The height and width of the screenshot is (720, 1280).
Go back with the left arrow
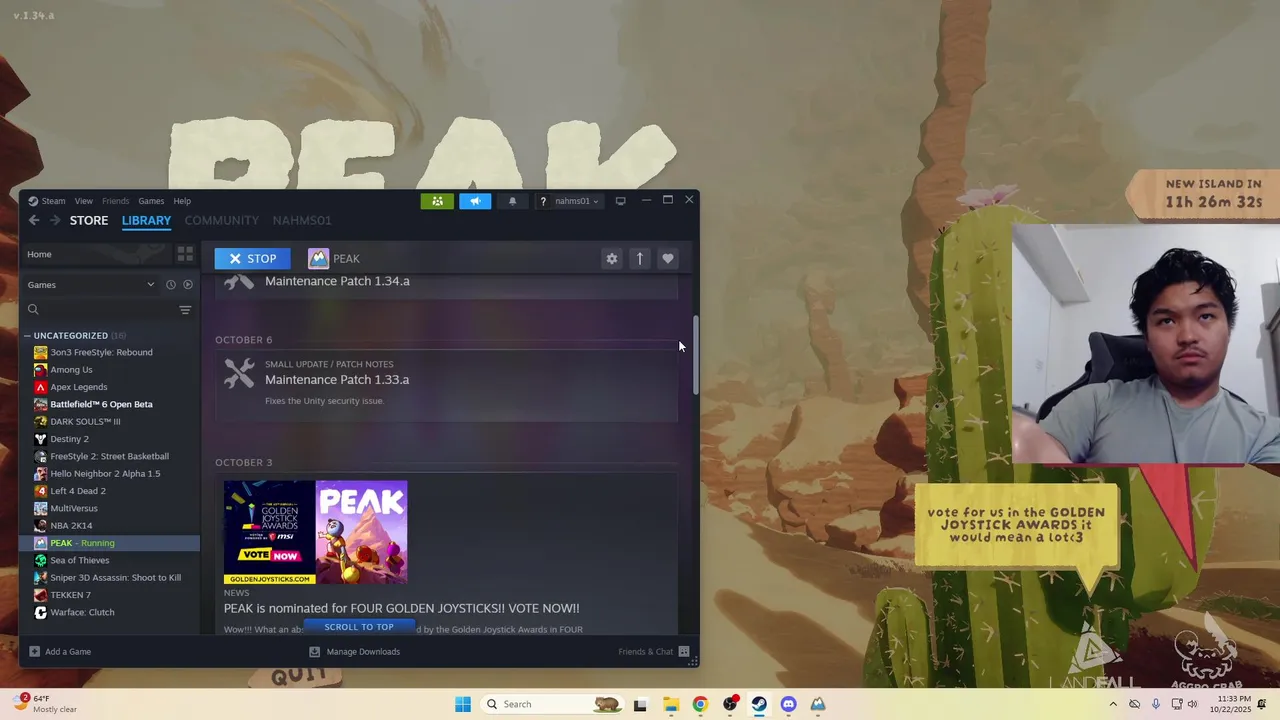(34, 220)
